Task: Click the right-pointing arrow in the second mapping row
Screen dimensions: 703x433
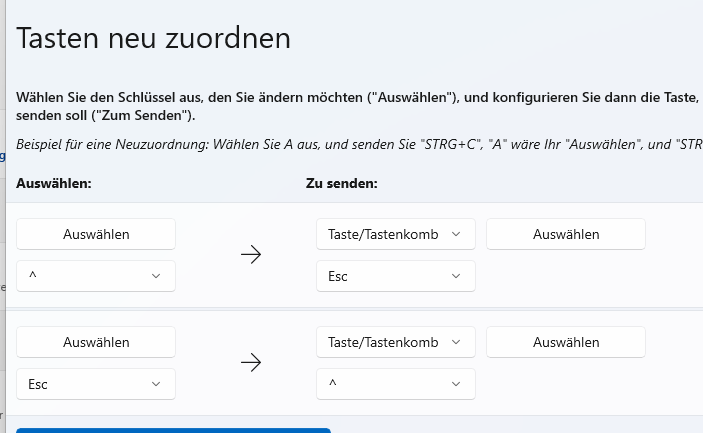Action: tap(251, 362)
